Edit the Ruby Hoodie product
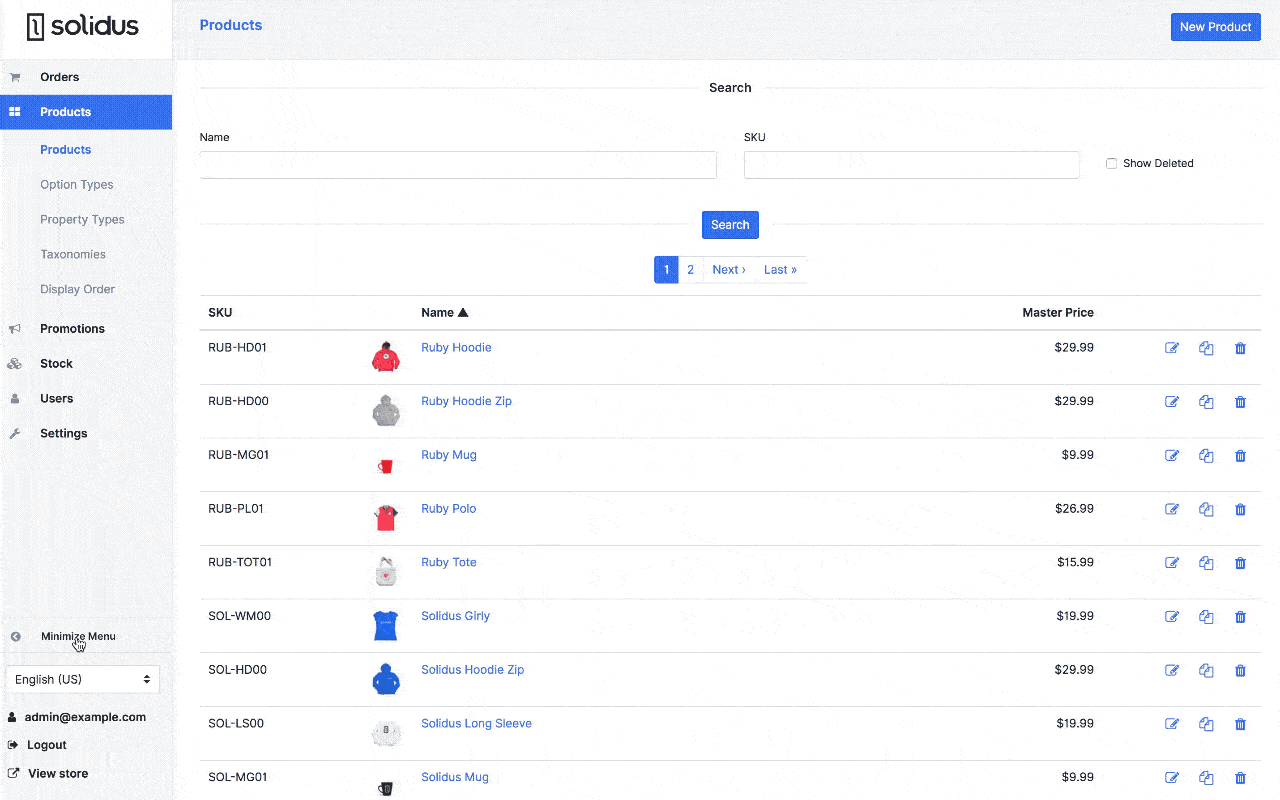Screen dimensions: 1280x800 point(1172,348)
